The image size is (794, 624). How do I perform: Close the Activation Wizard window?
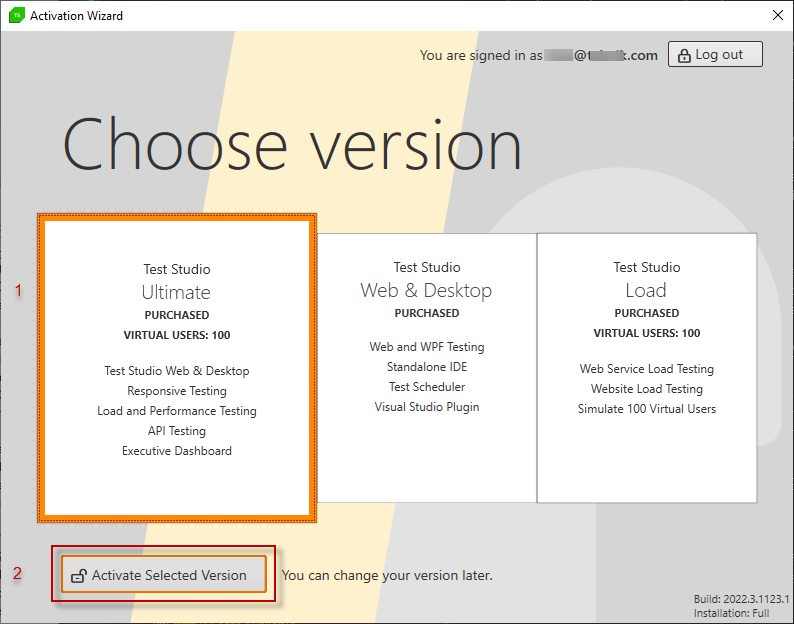(x=778, y=15)
